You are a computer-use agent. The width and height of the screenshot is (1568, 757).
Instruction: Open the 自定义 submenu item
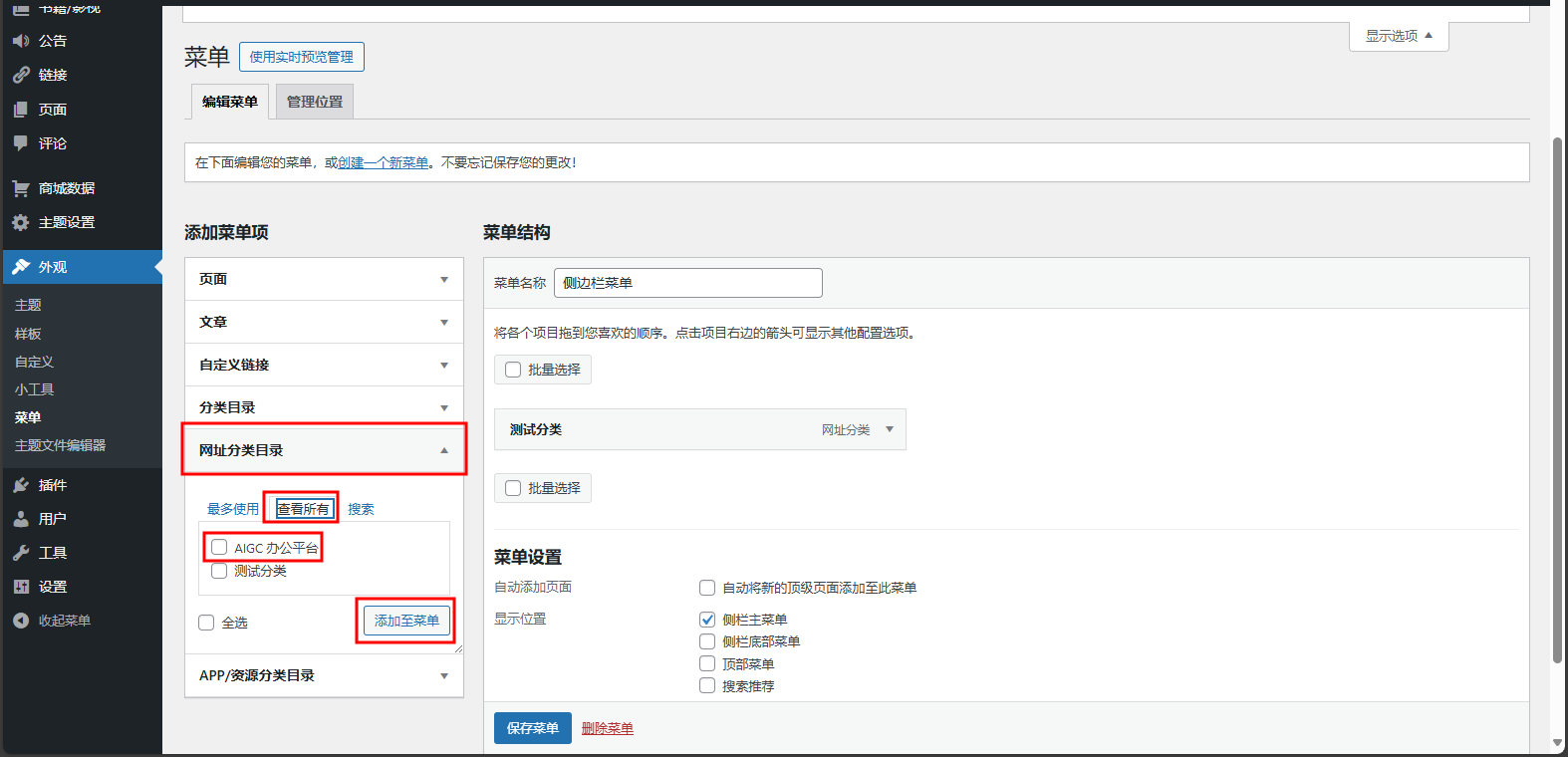coord(34,362)
